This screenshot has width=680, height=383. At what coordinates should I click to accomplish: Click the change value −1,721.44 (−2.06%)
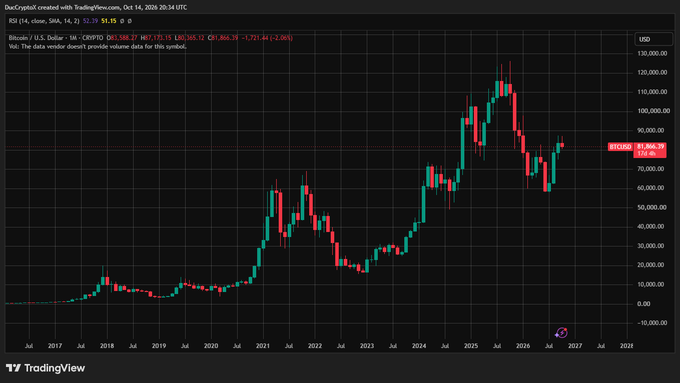click(x=267, y=38)
